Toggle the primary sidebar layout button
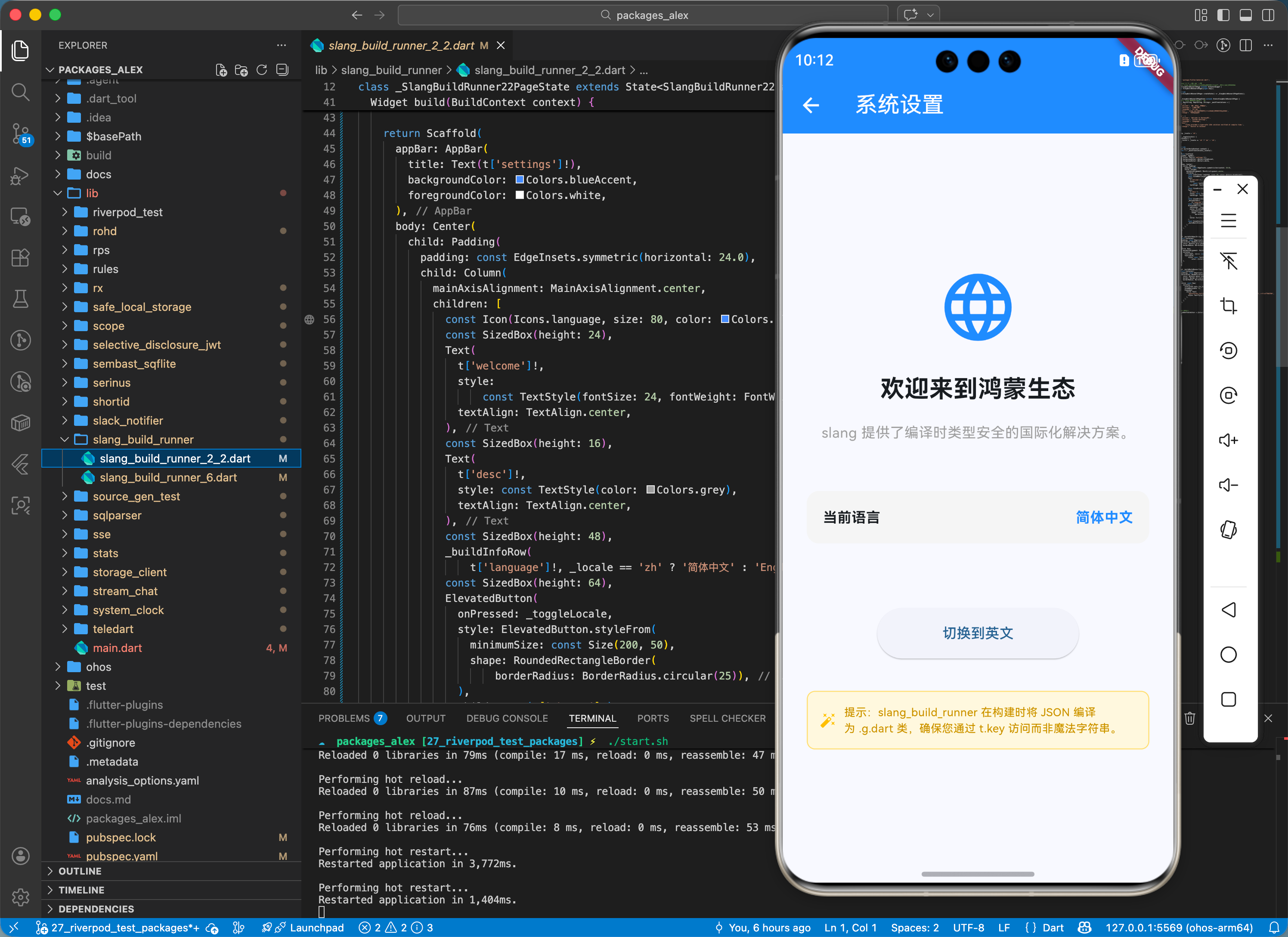1288x937 pixels. pyautogui.click(x=1223, y=15)
